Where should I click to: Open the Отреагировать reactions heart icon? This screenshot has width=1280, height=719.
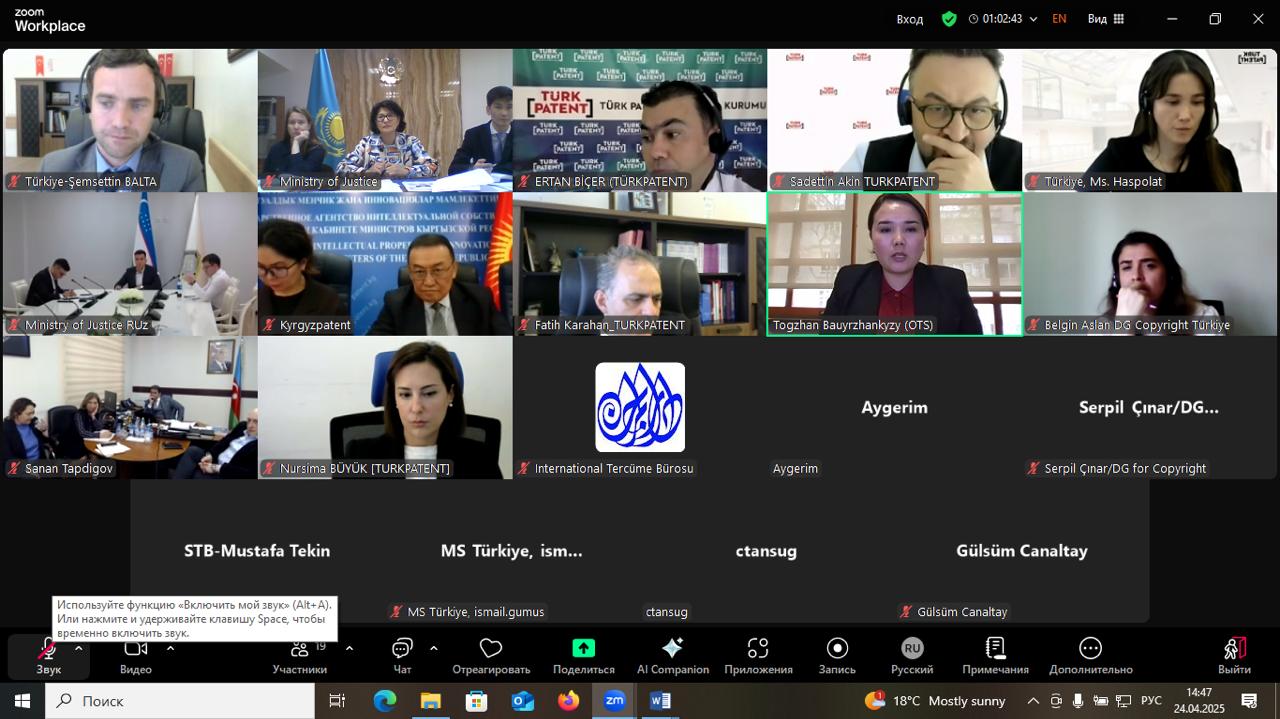pos(491,648)
